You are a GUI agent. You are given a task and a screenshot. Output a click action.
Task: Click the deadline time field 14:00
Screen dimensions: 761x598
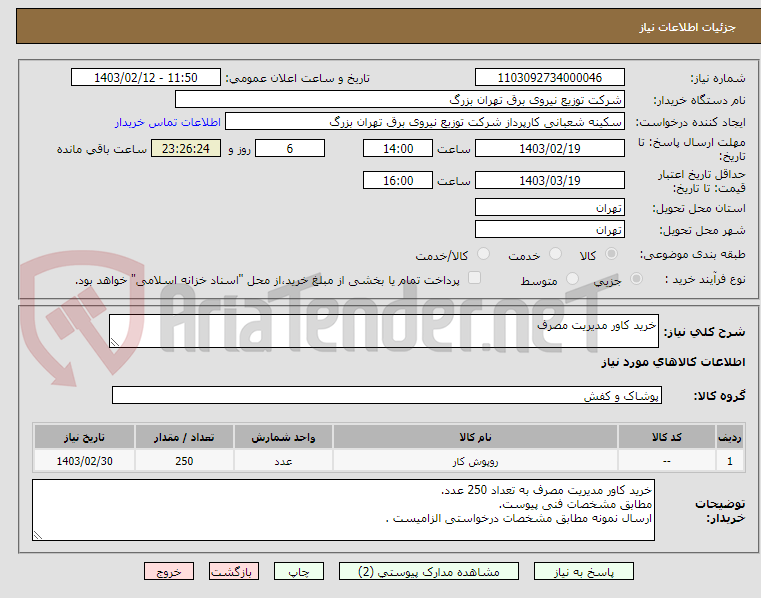[x=397, y=149]
